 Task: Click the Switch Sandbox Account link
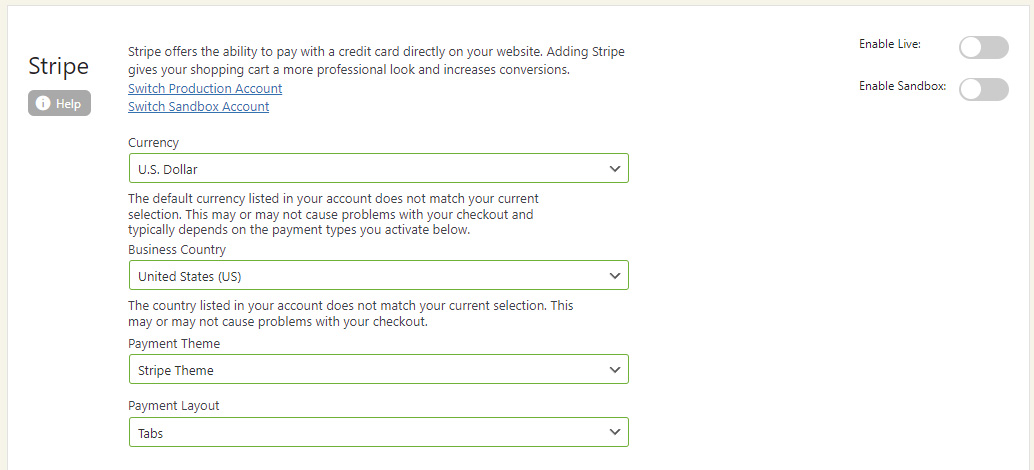[198, 106]
